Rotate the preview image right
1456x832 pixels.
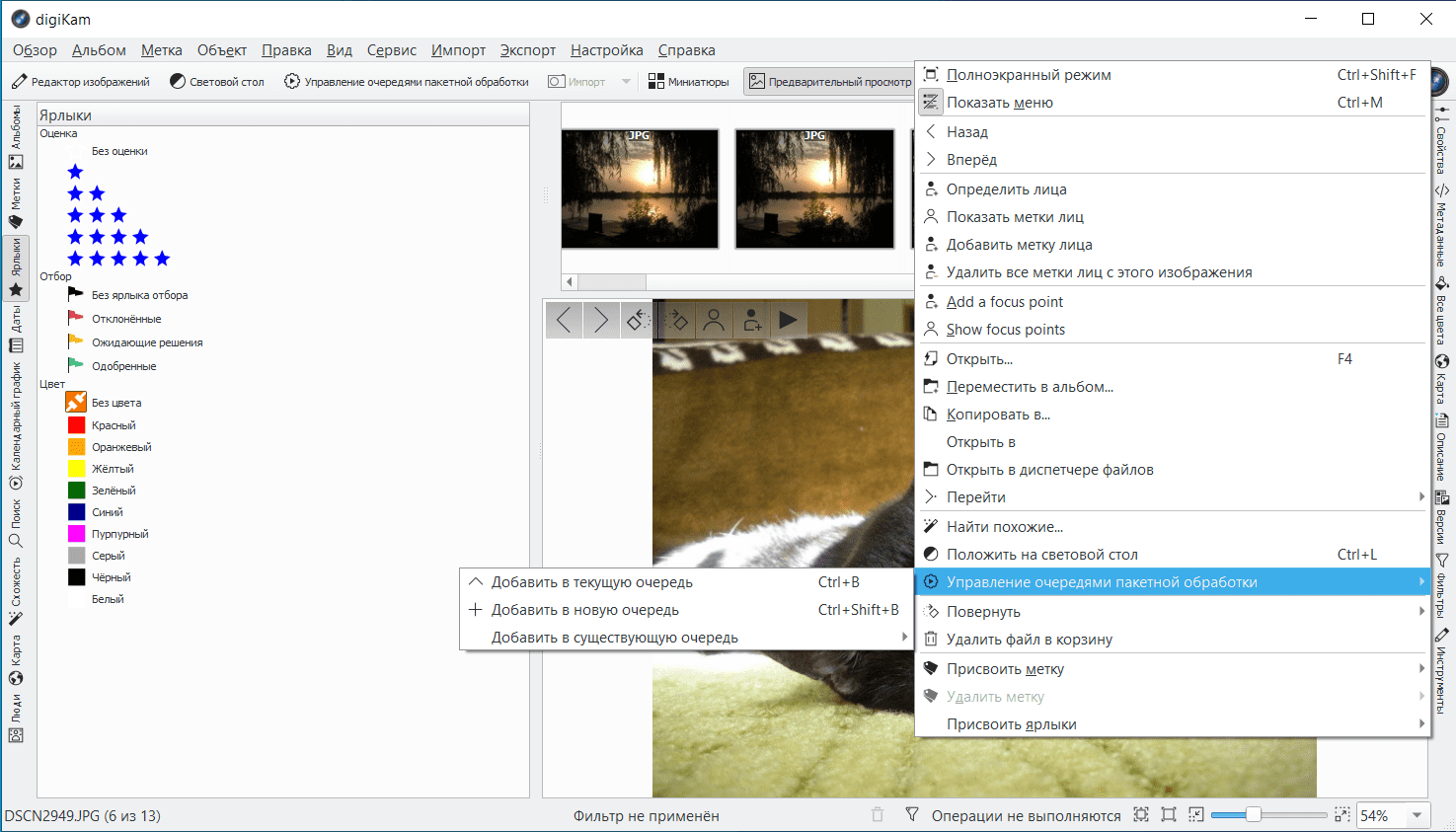click(675, 320)
